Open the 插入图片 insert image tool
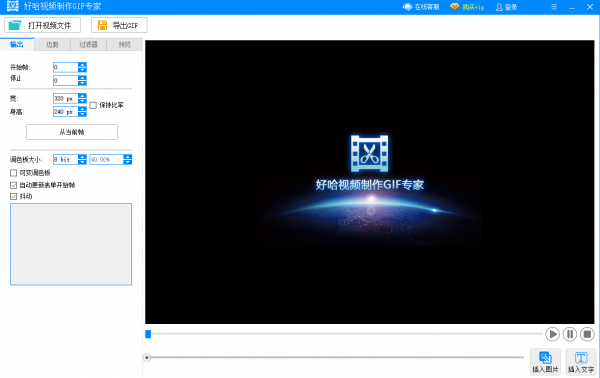The image size is (600, 378). [x=545, y=362]
